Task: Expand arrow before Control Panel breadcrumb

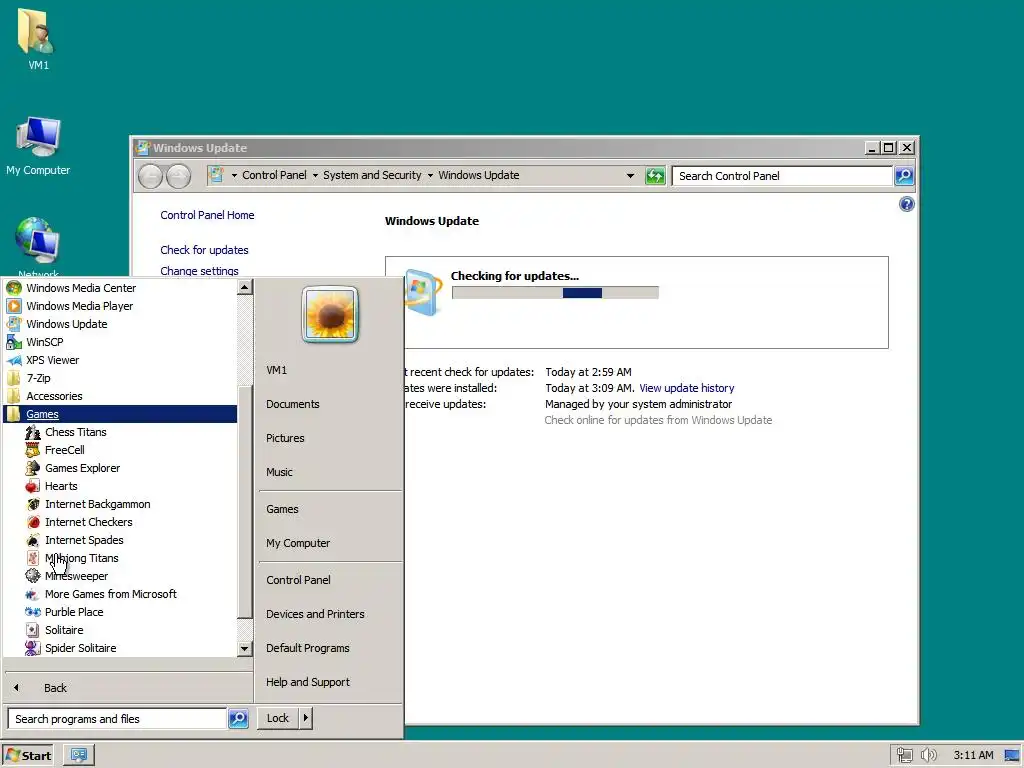Action: pos(234,176)
